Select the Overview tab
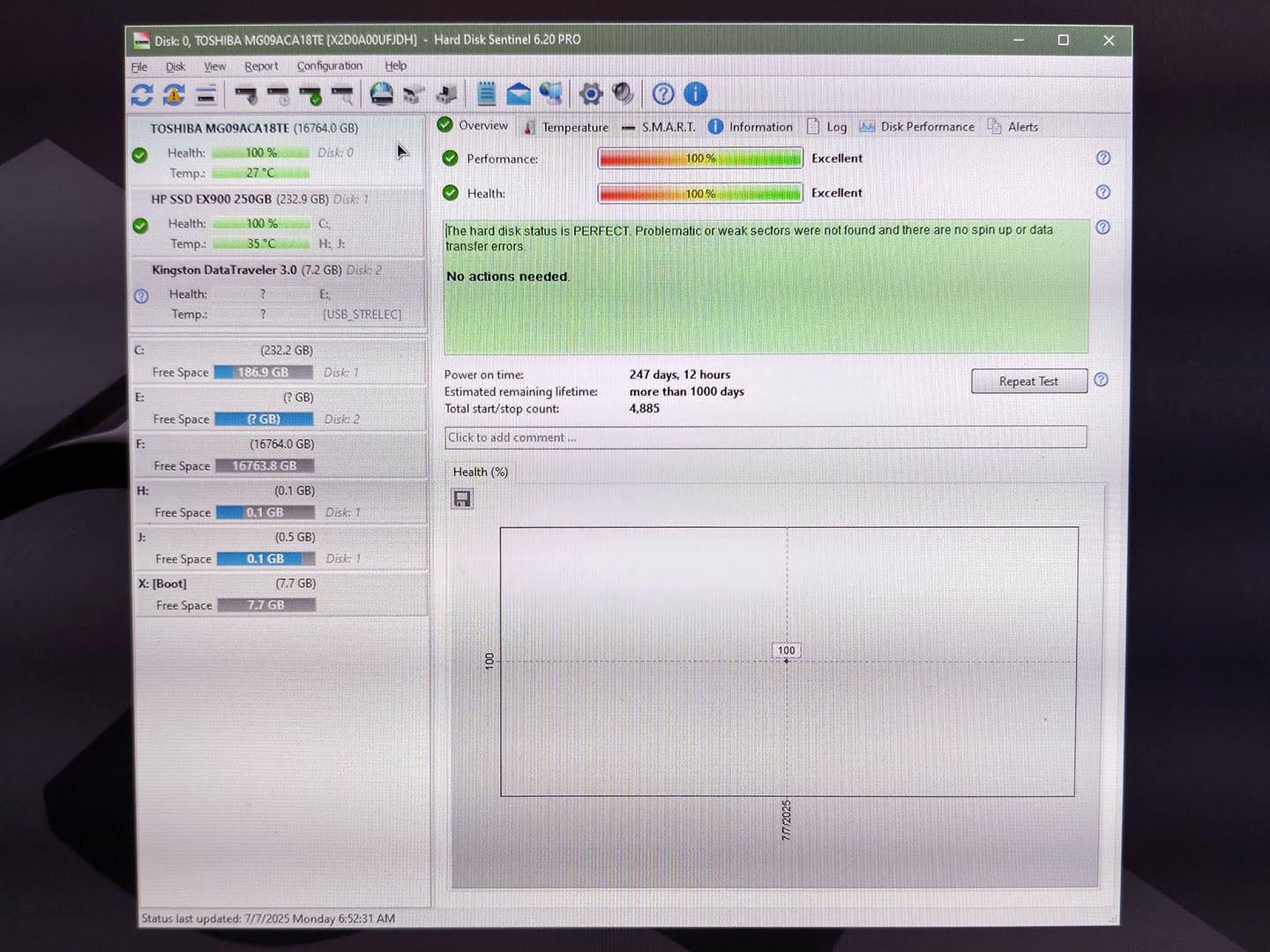The height and width of the screenshot is (952, 1270). coord(474,125)
